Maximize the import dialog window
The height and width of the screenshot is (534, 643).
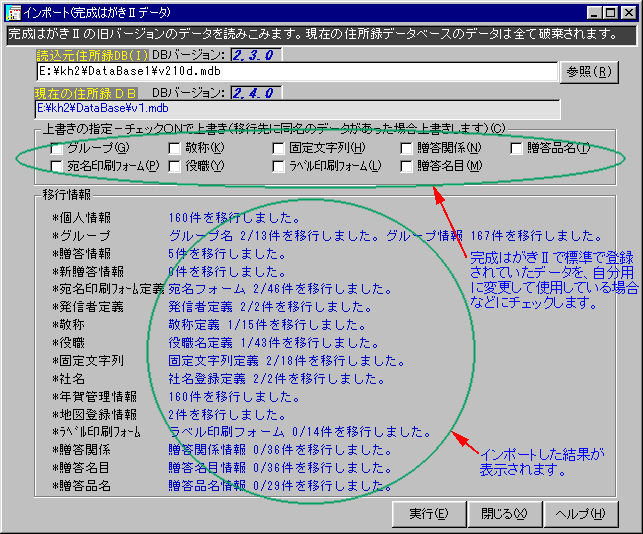(609, 11)
